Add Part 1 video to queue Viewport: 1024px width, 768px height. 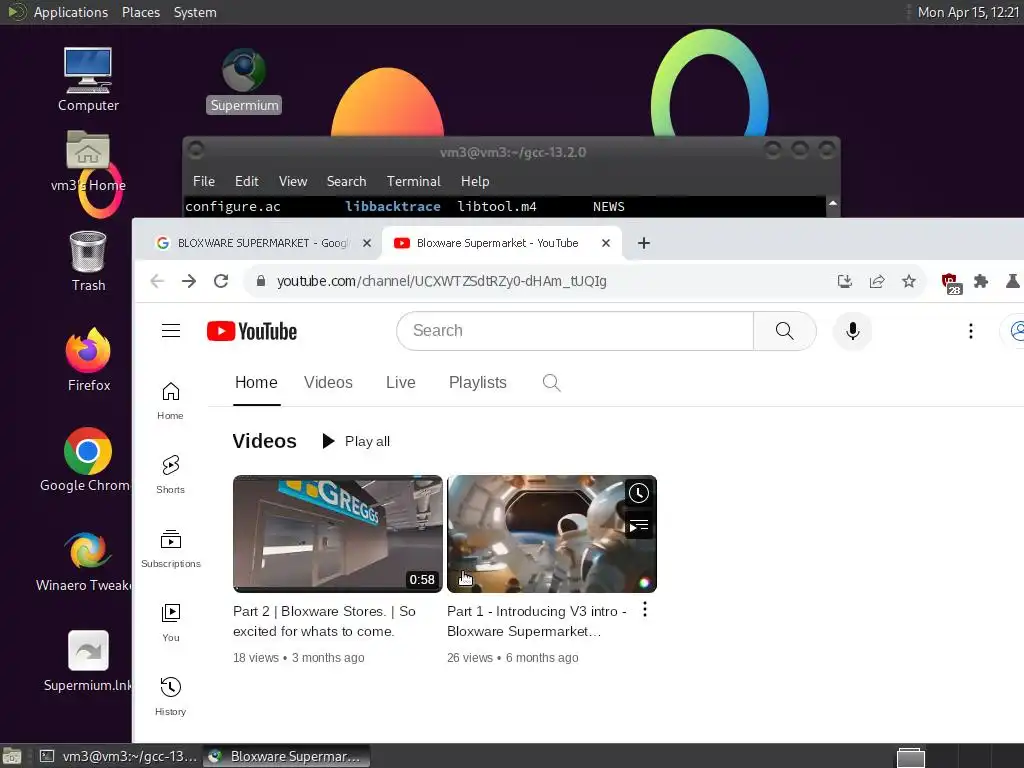638,525
